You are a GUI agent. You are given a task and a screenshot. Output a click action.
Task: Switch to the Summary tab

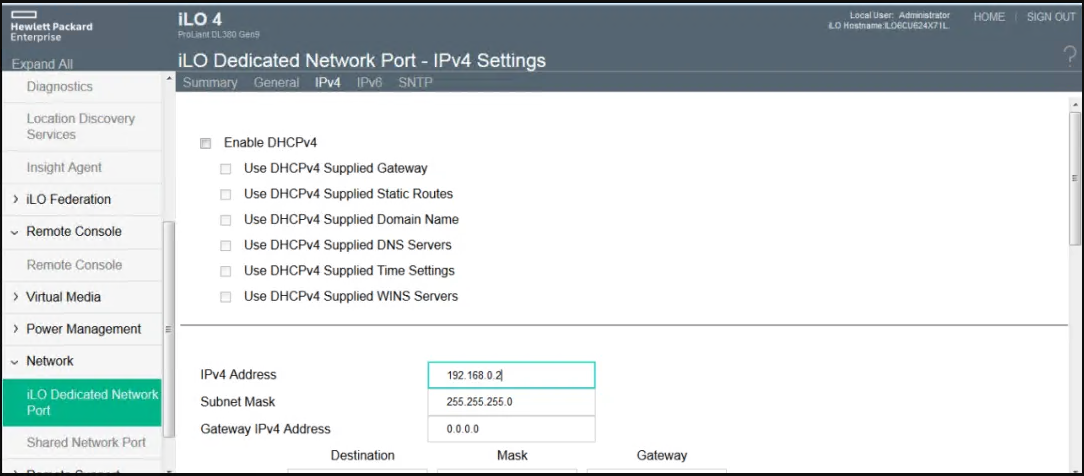point(210,83)
